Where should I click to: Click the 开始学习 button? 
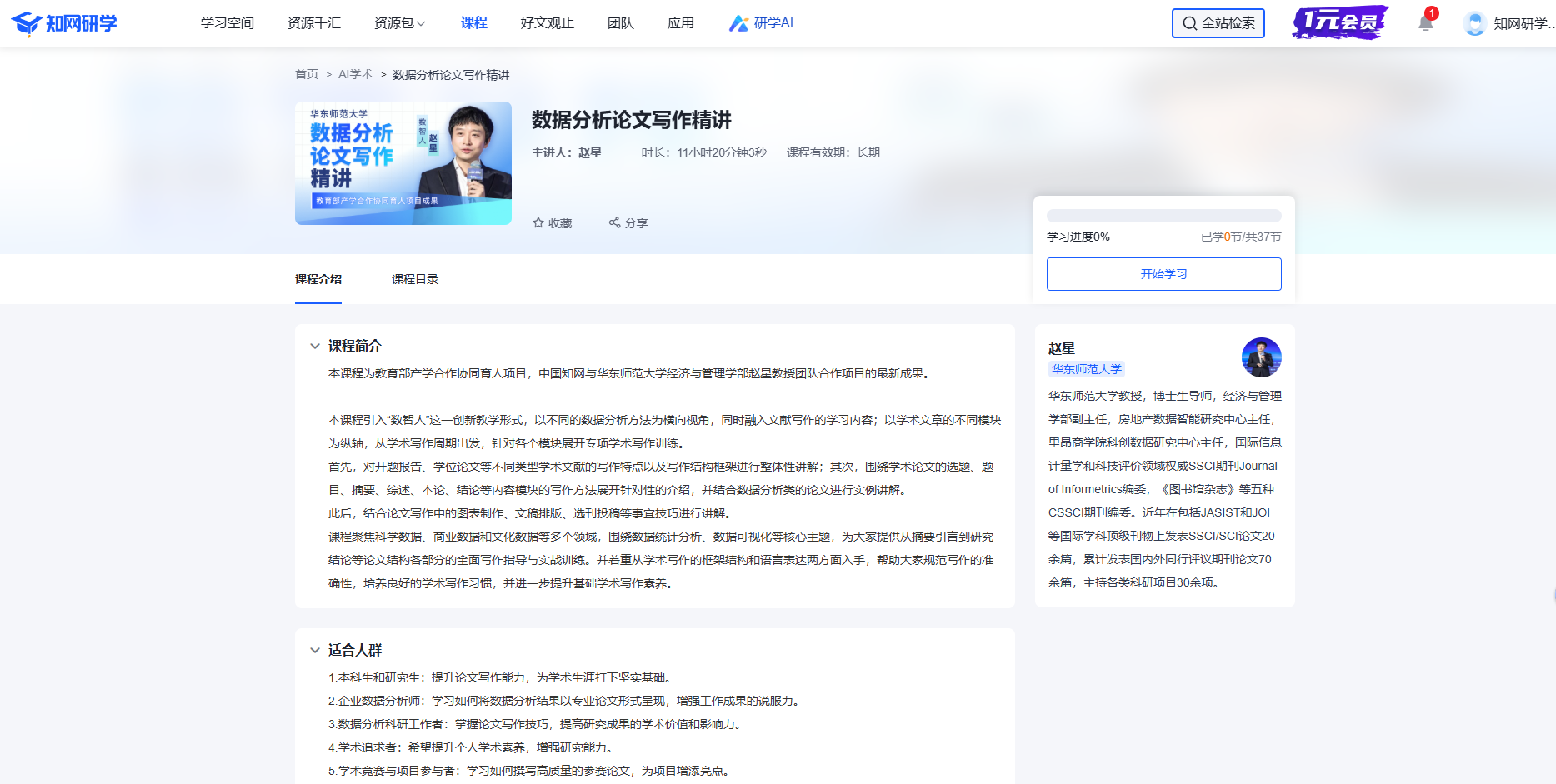1163,274
